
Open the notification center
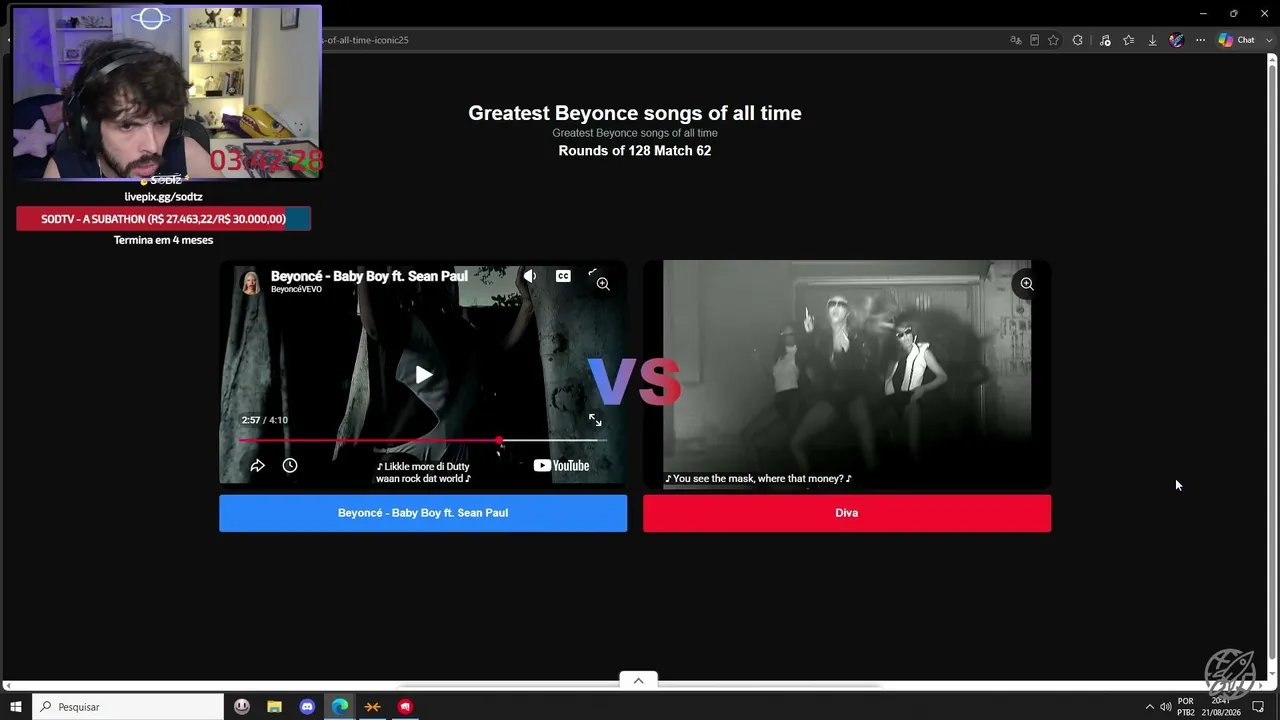click(x=1258, y=707)
